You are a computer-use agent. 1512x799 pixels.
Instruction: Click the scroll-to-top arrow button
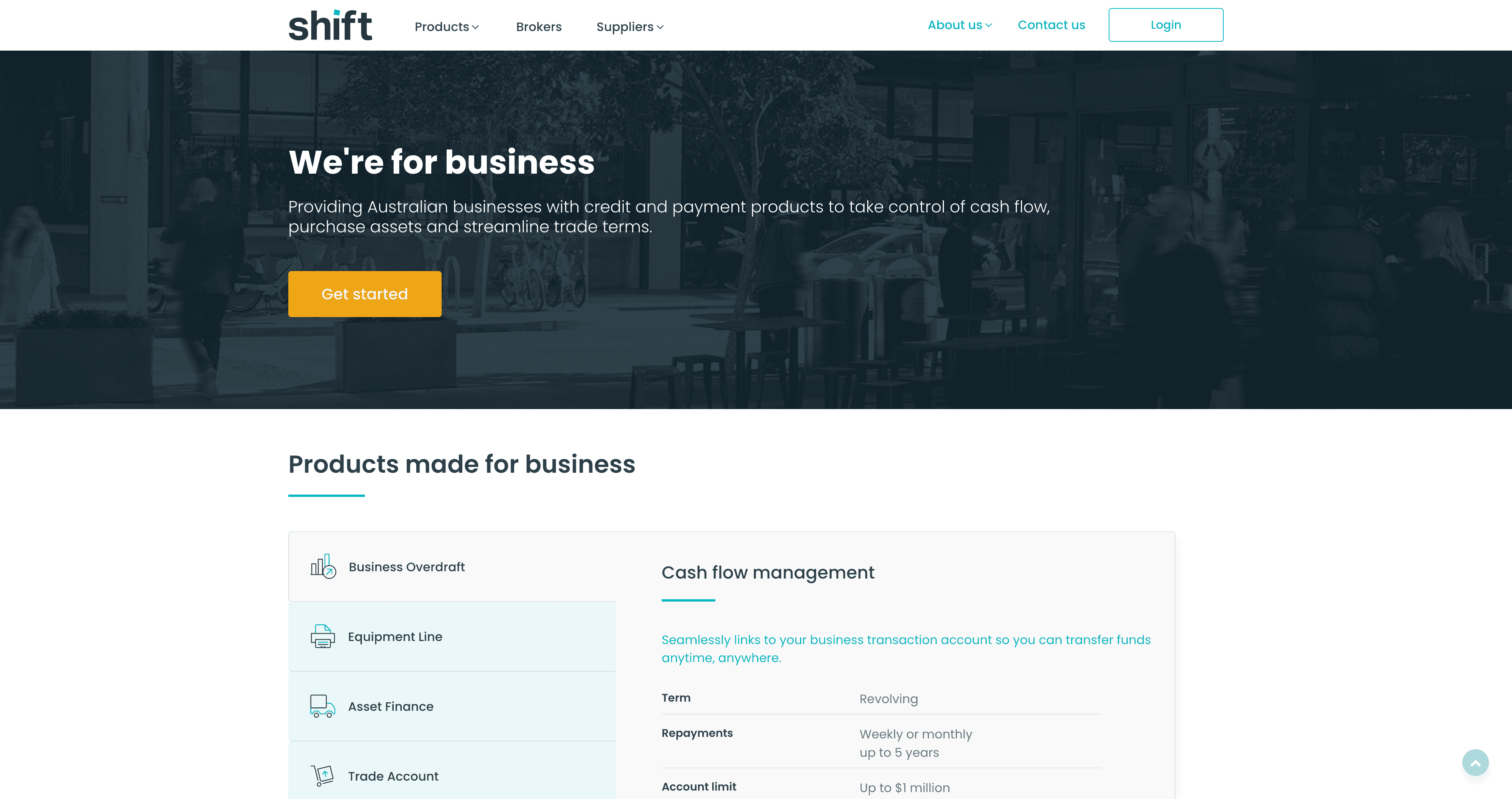tap(1475, 763)
